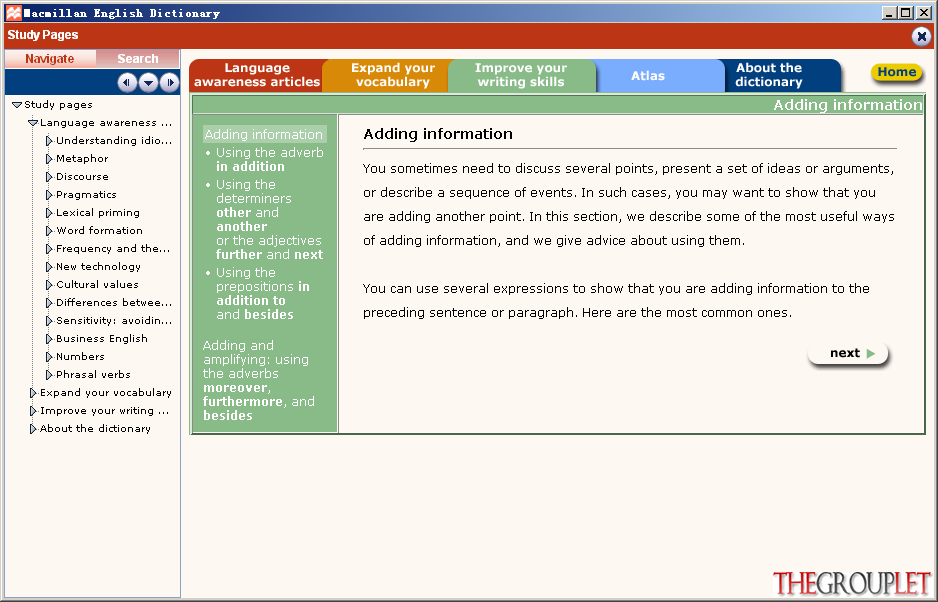Open Using the adverb in addition link
The image size is (938, 602).
269,159
